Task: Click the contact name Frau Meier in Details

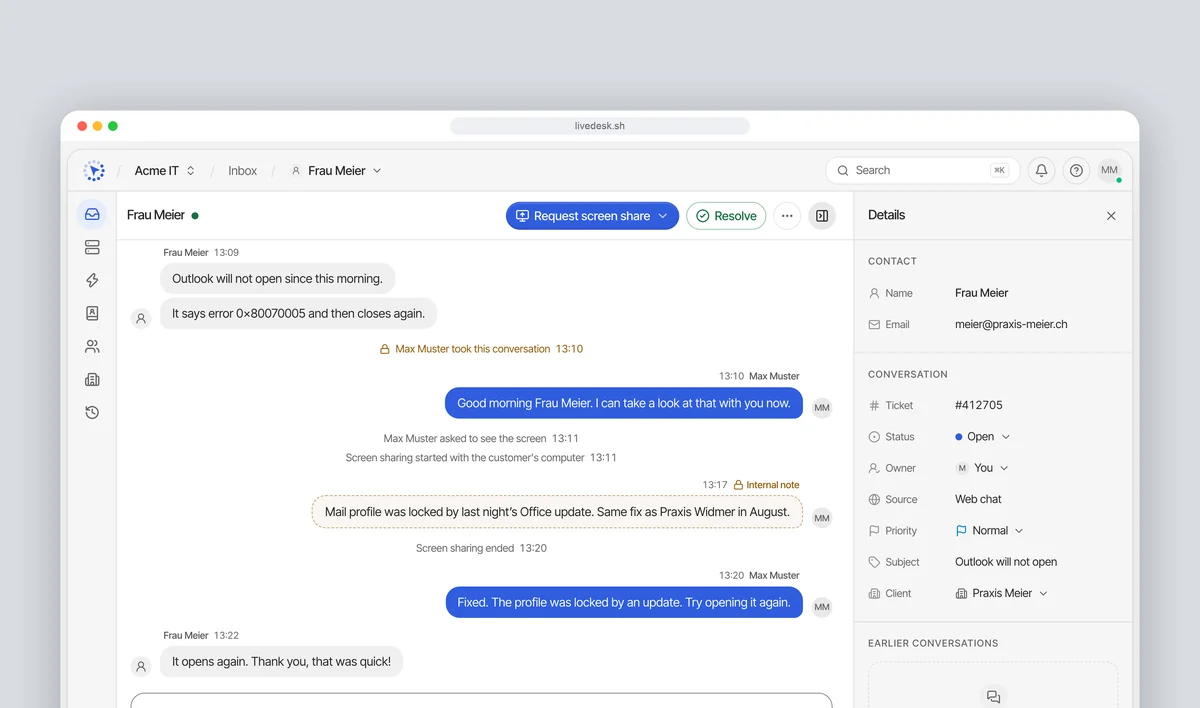Action: coord(982,293)
